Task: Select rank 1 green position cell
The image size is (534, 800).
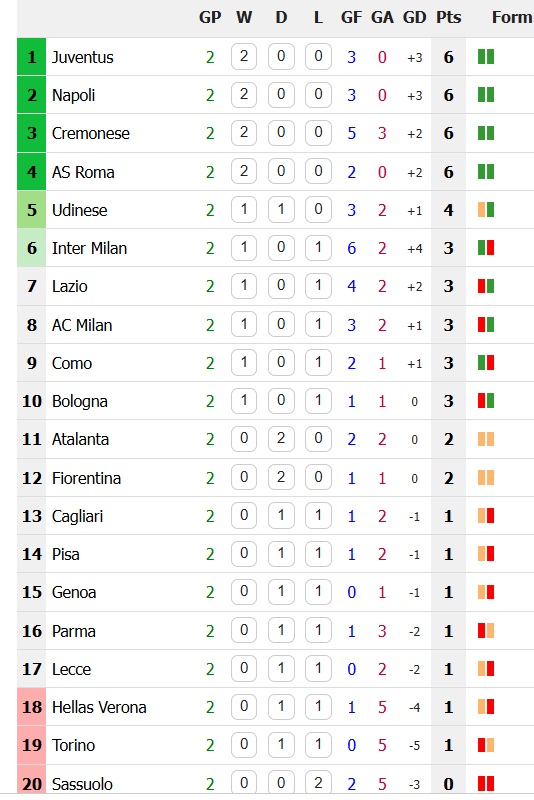Action: click(x=32, y=57)
